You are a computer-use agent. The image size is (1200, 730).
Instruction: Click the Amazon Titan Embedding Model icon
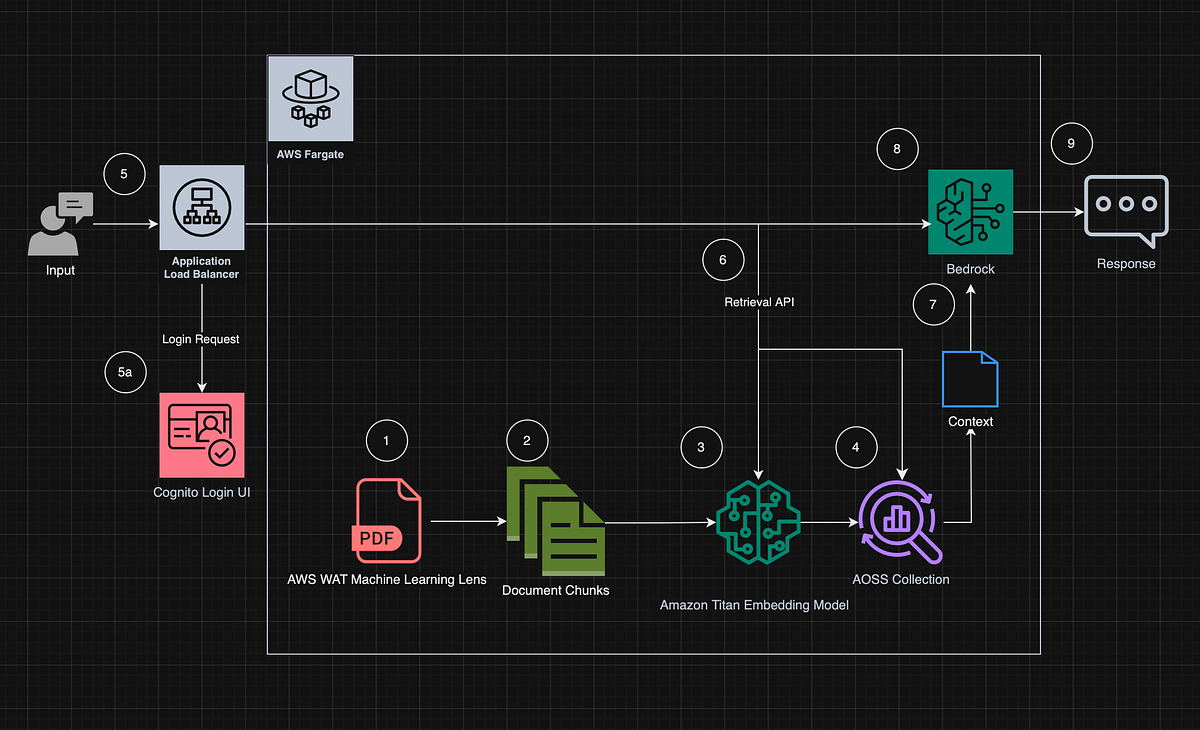pos(757,521)
